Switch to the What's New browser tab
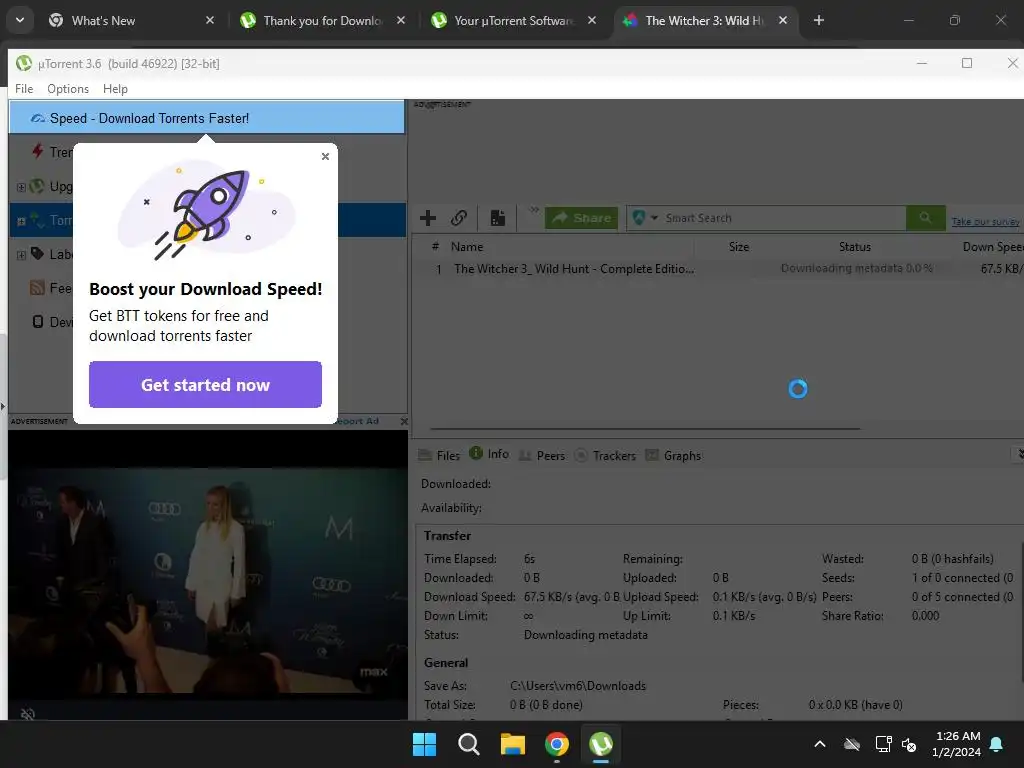Viewport: 1024px width, 768px height. pos(129,20)
